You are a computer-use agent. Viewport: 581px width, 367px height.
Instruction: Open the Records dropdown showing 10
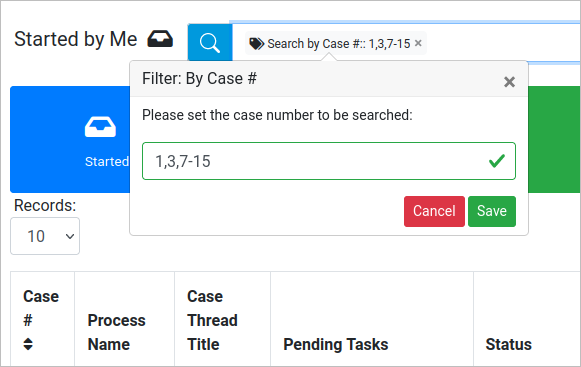coord(45,236)
